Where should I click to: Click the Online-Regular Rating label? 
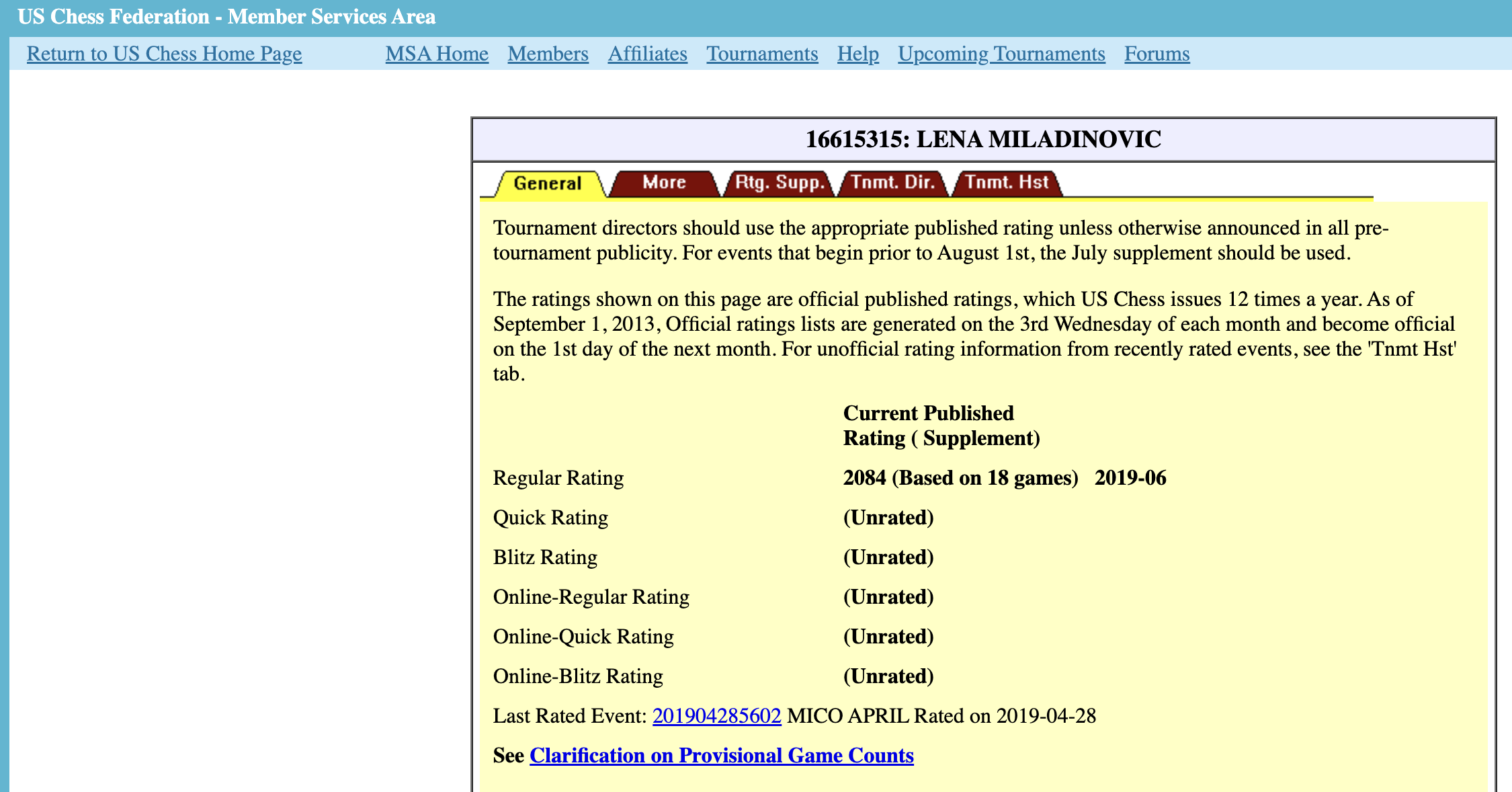click(x=591, y=597)
